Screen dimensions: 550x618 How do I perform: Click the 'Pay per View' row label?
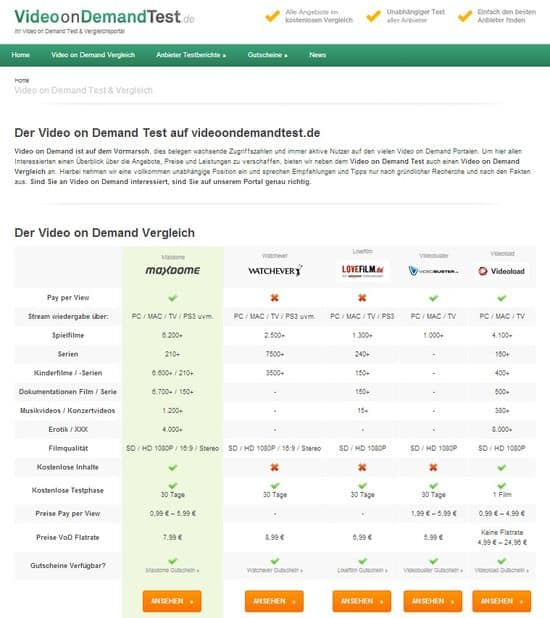pos(68,298)
